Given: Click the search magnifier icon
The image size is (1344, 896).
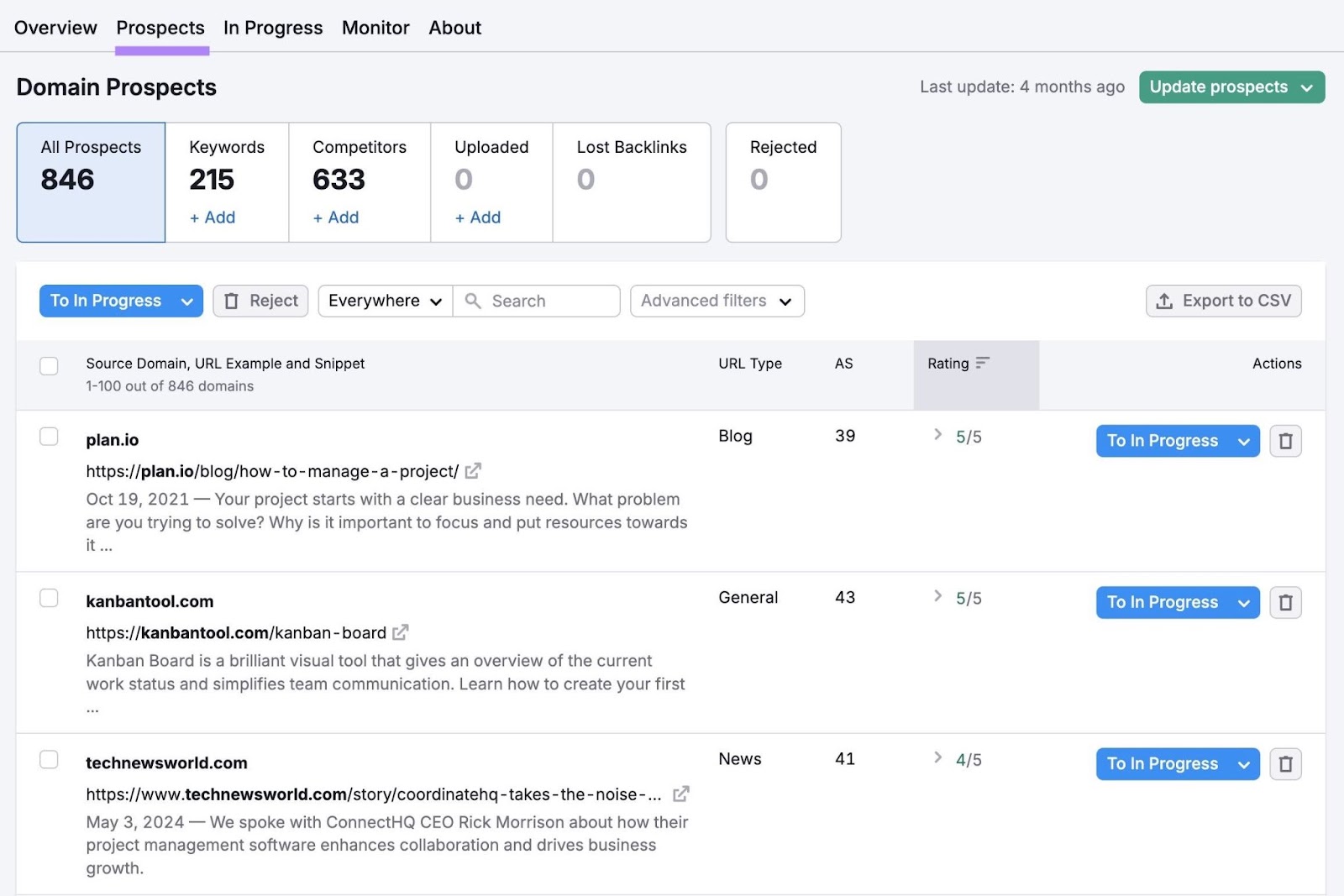Looking at the screenshot, I should [473, 301].
